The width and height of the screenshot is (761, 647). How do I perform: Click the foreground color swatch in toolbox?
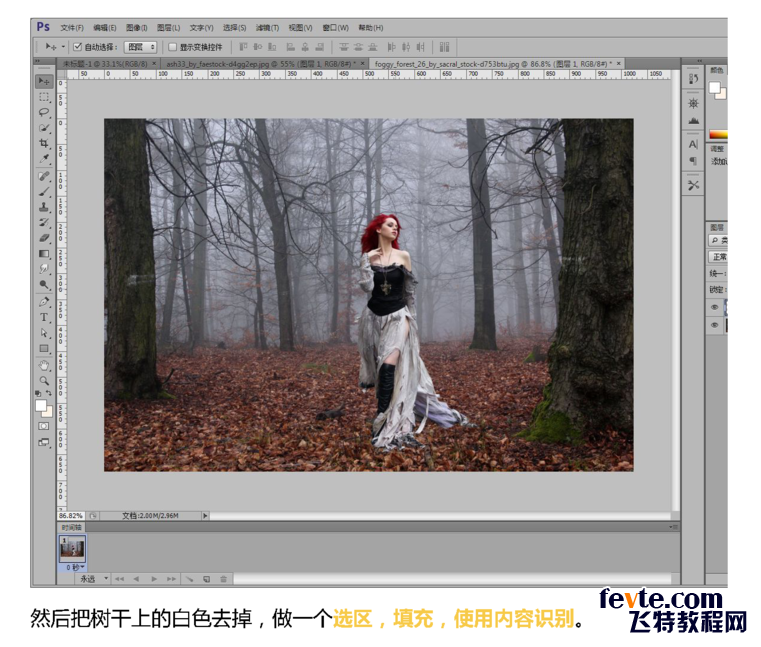[41, 405]
